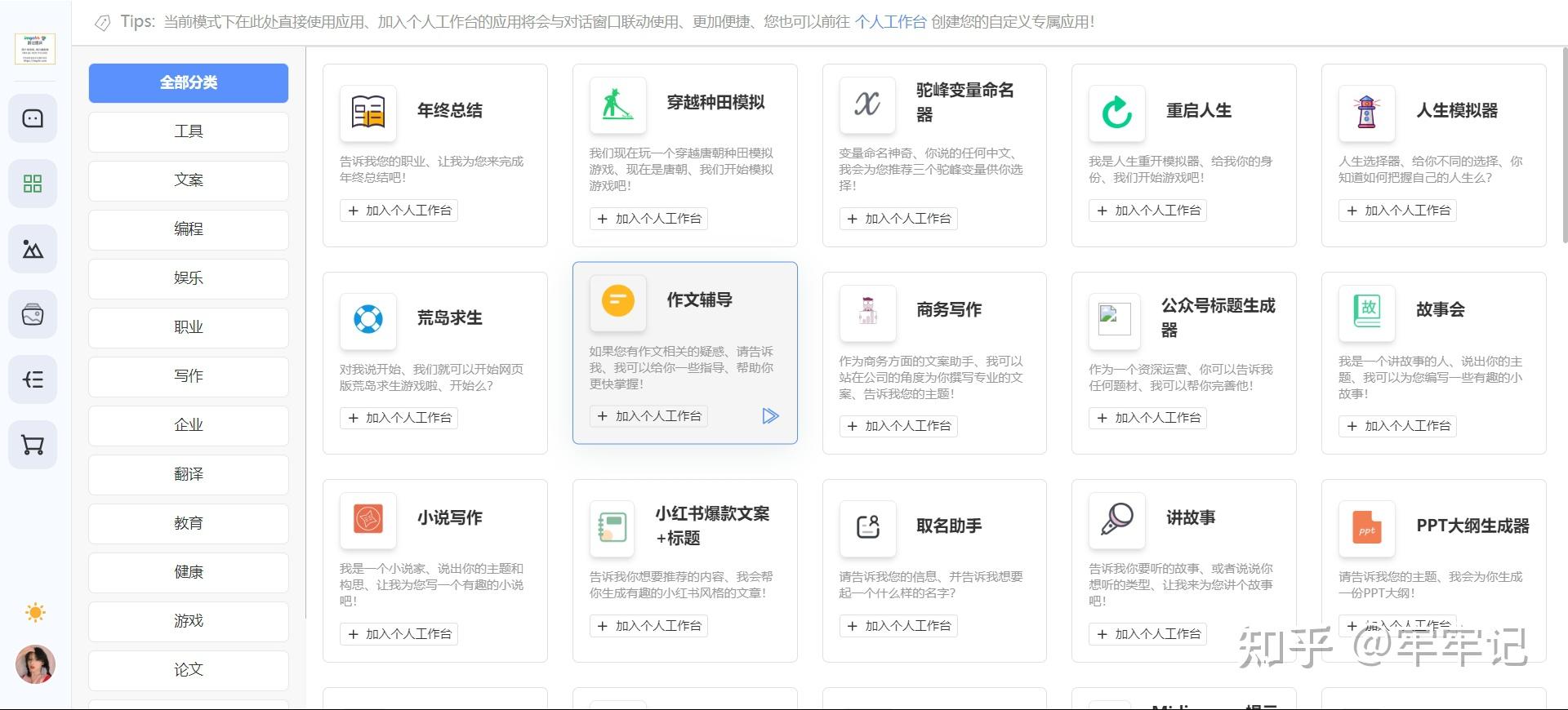Select the 全部分类 category tab

189,82
